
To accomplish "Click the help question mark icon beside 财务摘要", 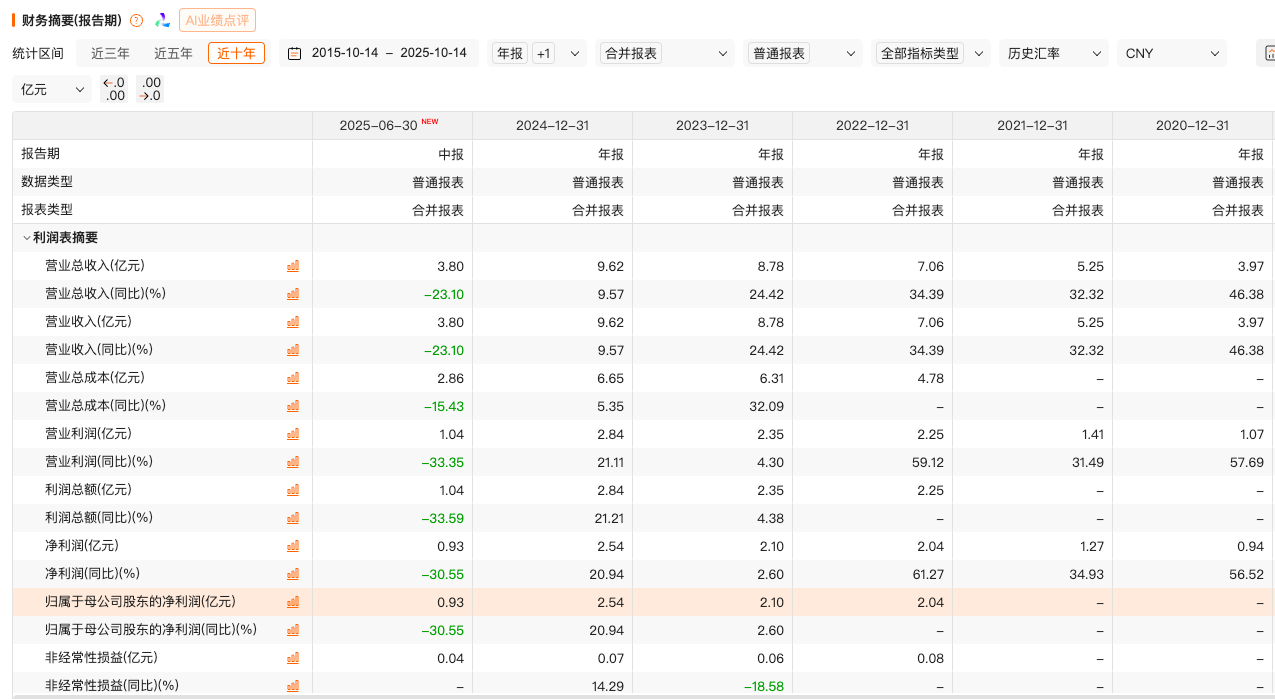I will (x=137, y=20).
